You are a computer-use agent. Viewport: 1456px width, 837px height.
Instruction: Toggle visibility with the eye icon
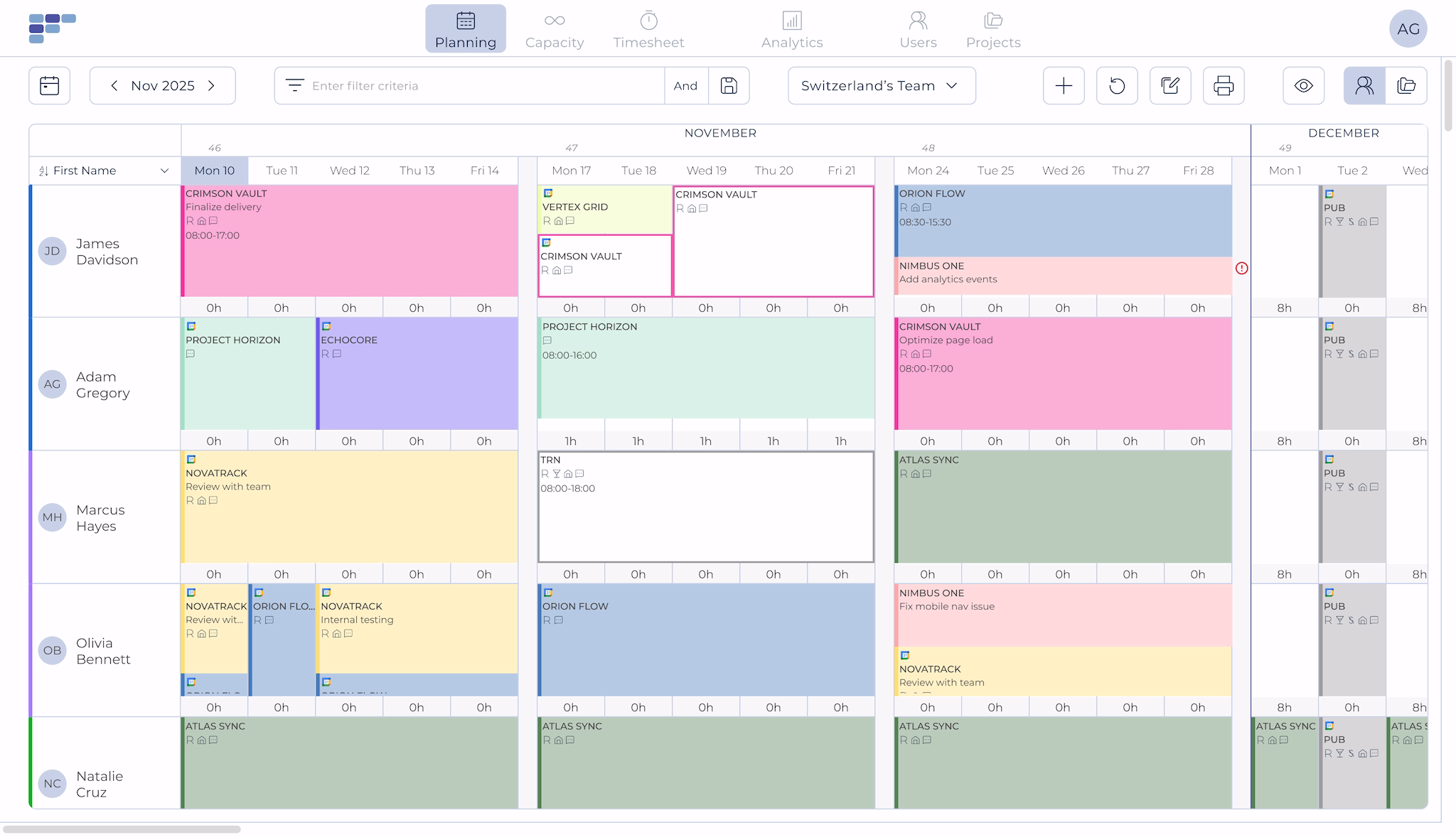[1303, 86]
